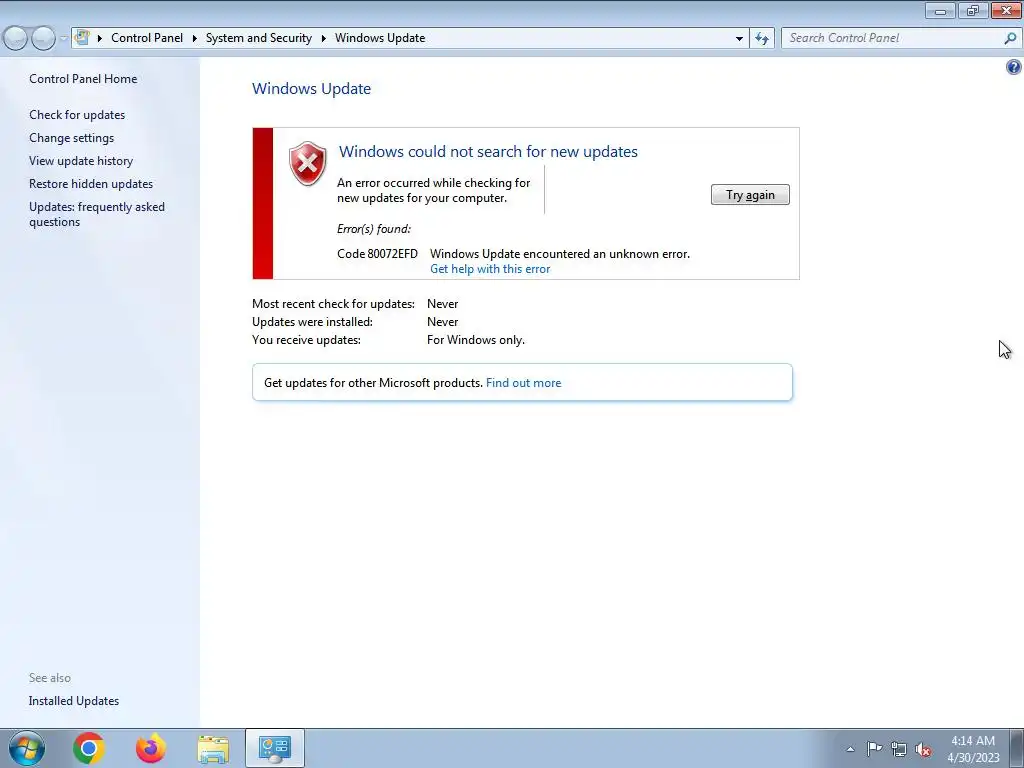
Task: Open the Windows Start orb
Action: coord(27,748)
